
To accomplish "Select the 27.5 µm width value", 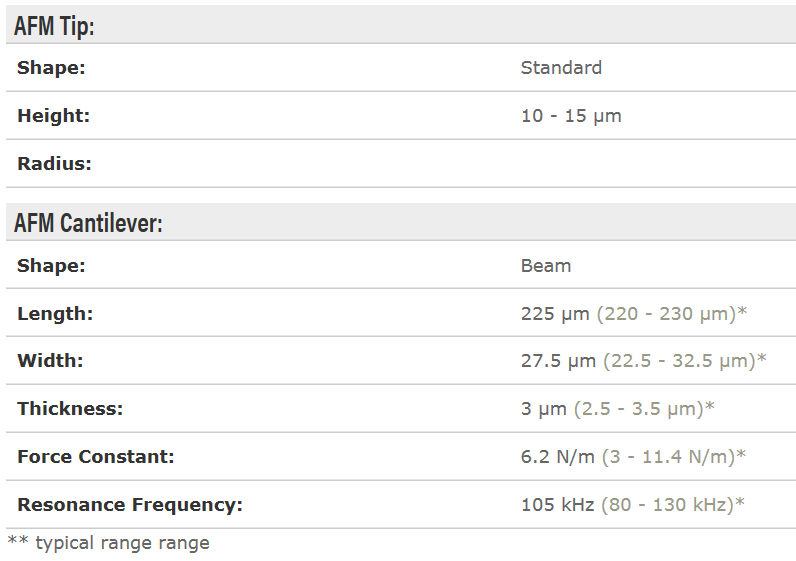I will pos(558,361).
